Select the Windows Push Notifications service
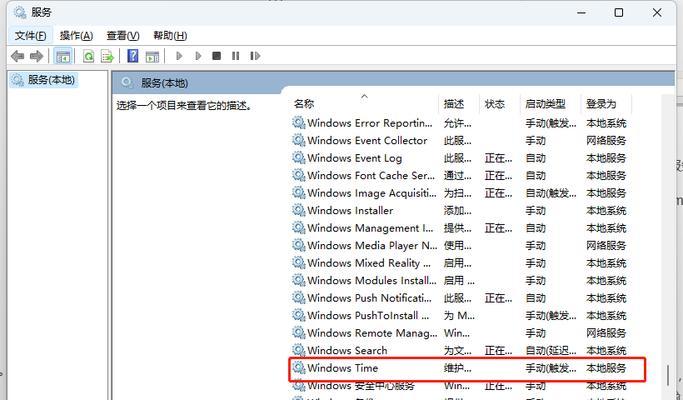 (x=462, y=298)
